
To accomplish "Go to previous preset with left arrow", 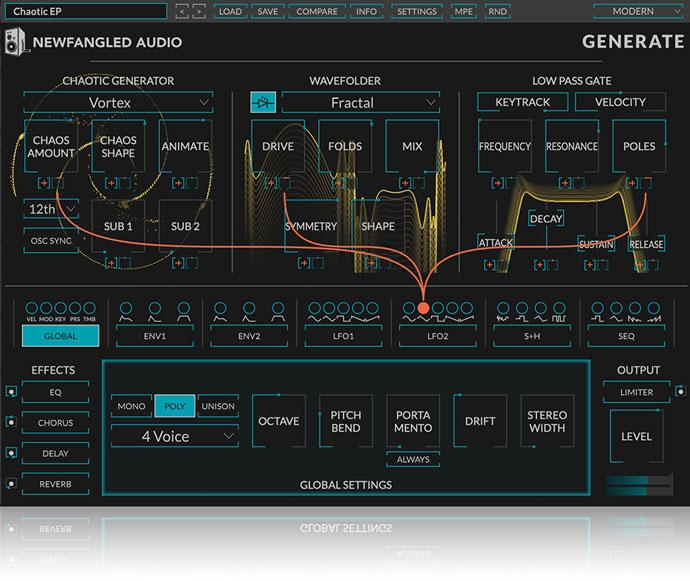I will [x=180, y=12].
